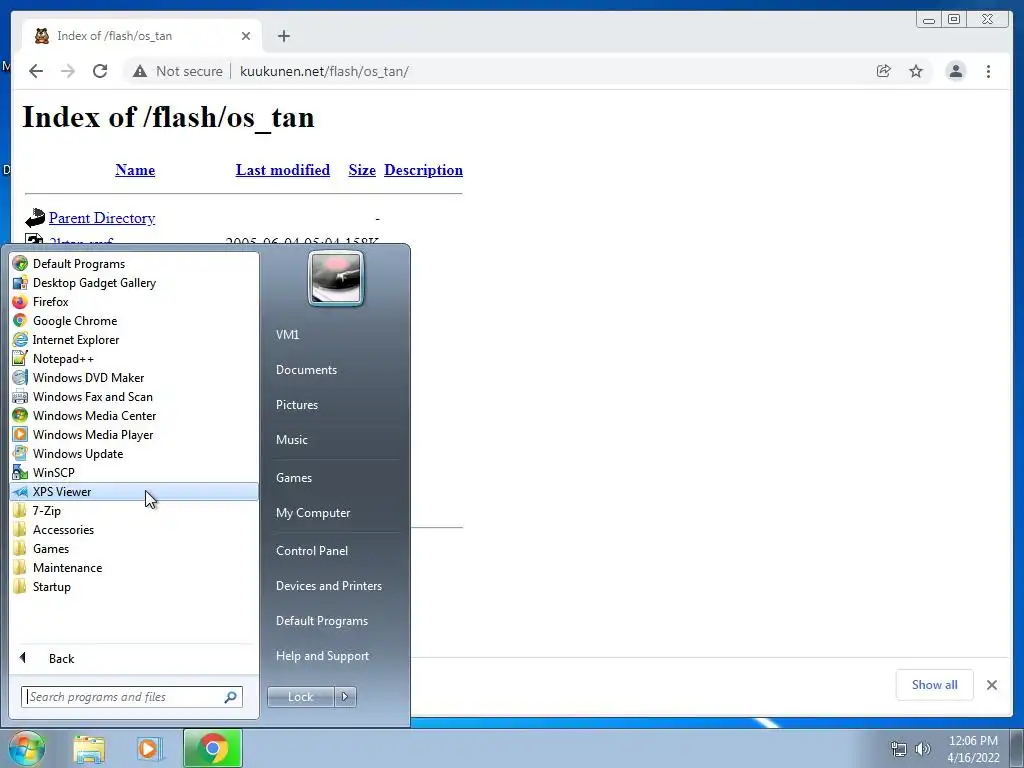Select the Index of /flash/os_tan tab
Image resolution: width=1024 pixels, height=768 pixels.
pos(142,36)
